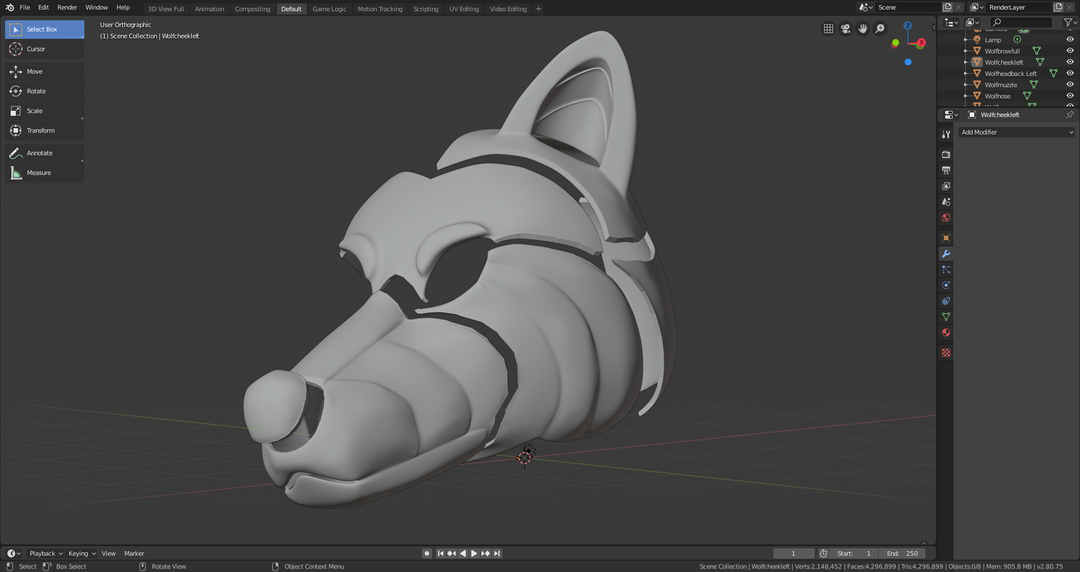1080x572 pixels.
Task: Switch to the UV Editing workspace tab
Action: coord(463,9)
